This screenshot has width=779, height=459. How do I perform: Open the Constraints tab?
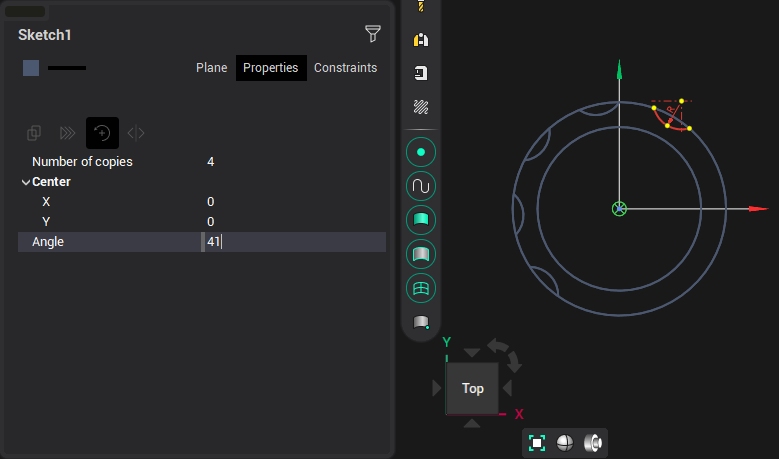tap(345, 68)
